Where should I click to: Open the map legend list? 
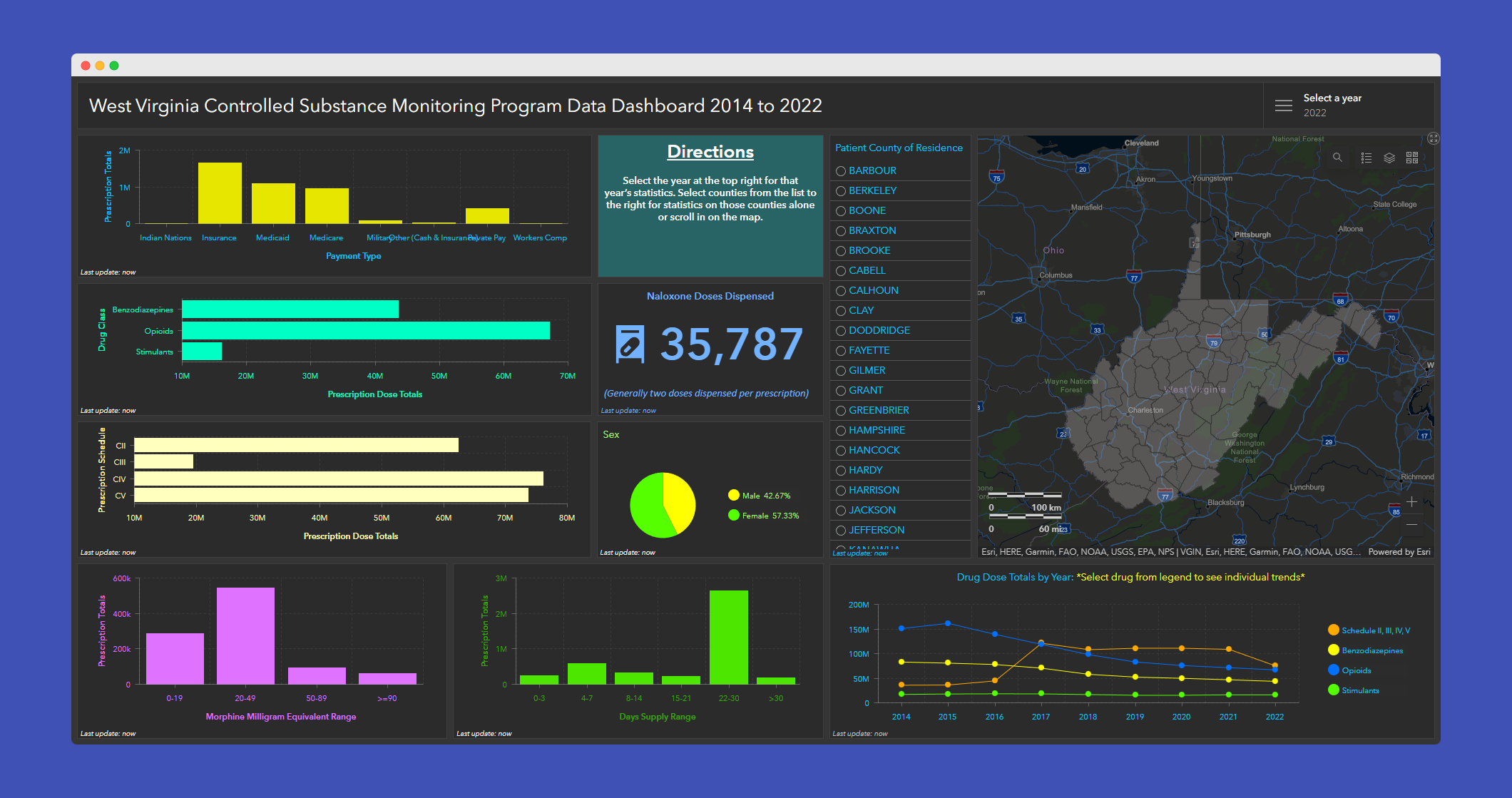point(1366,158)
